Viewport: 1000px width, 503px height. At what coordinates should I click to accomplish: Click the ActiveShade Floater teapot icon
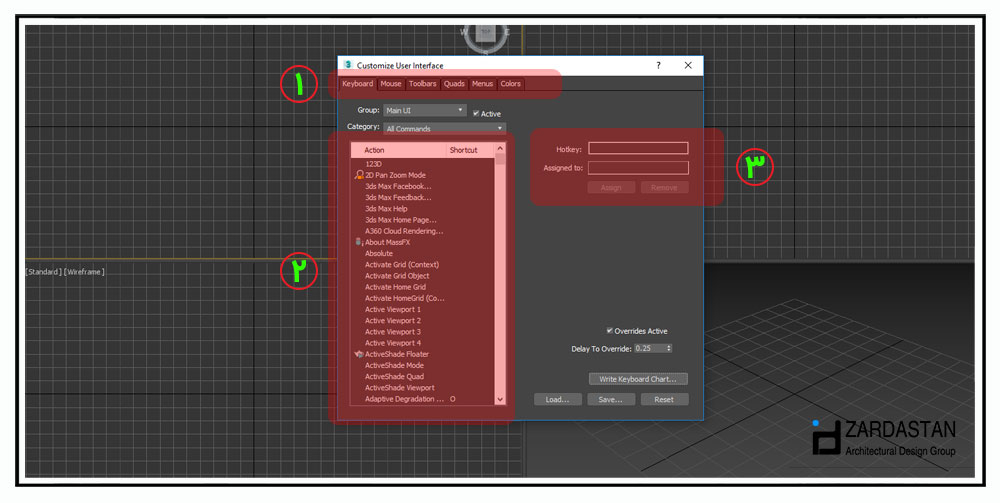tap(359, 354)
